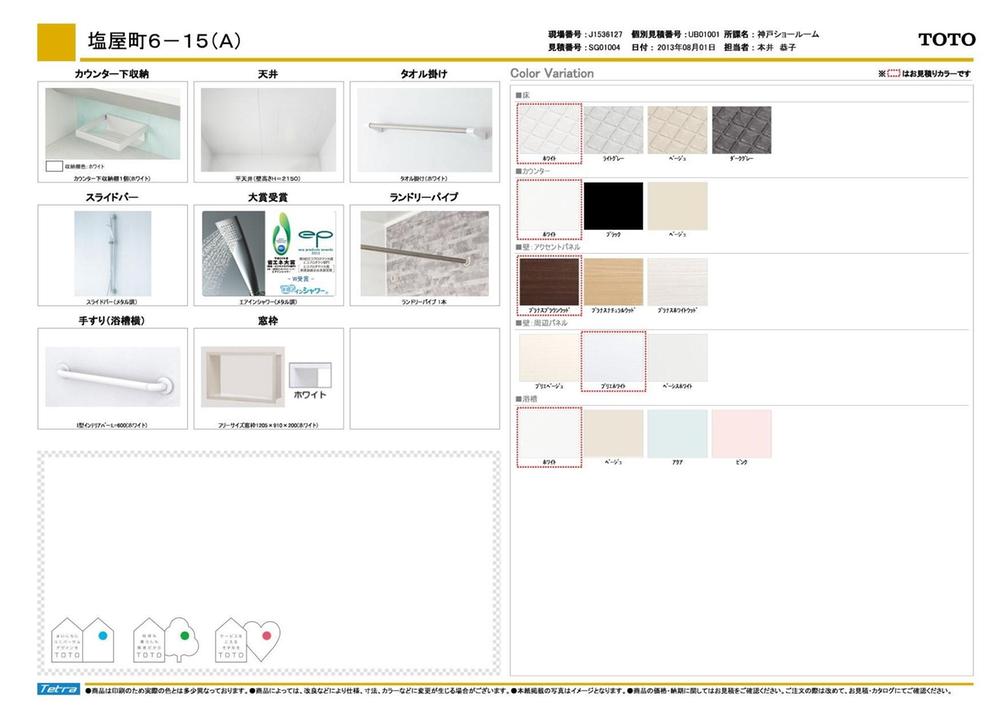Choose the aqua bathtub color swatch
The width and height of the screenshot is (1000, 706).
tap(677, 433)
